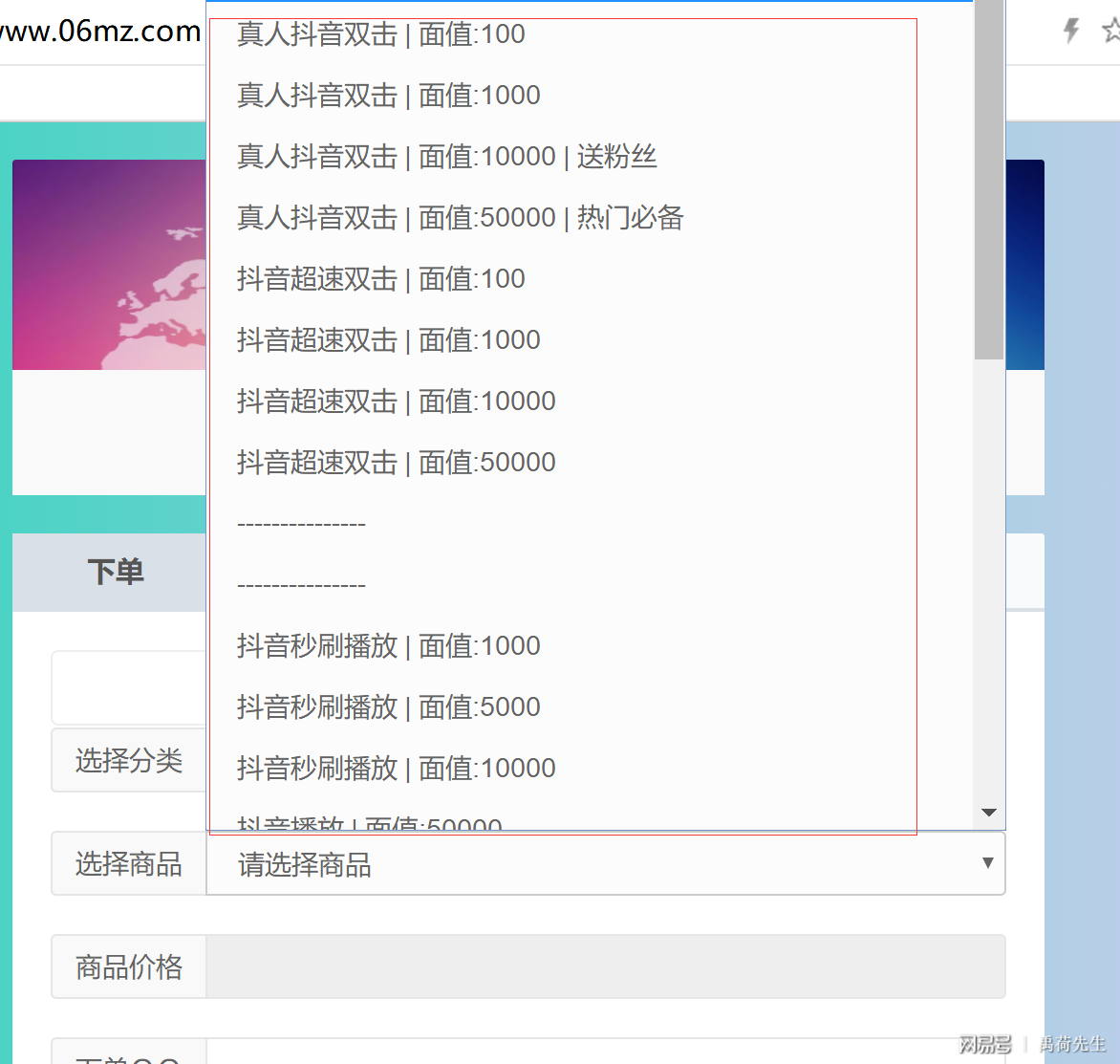
Task: Select option 真人抖音双击 面值:1000
Action: pyautogui.click(x=387, y=95)
